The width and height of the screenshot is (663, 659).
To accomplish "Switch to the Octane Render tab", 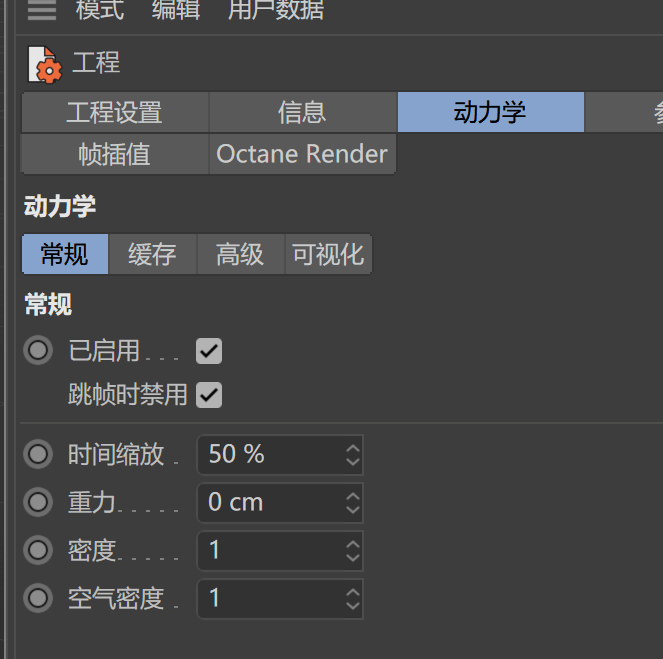I will click(x=302, y=154).
